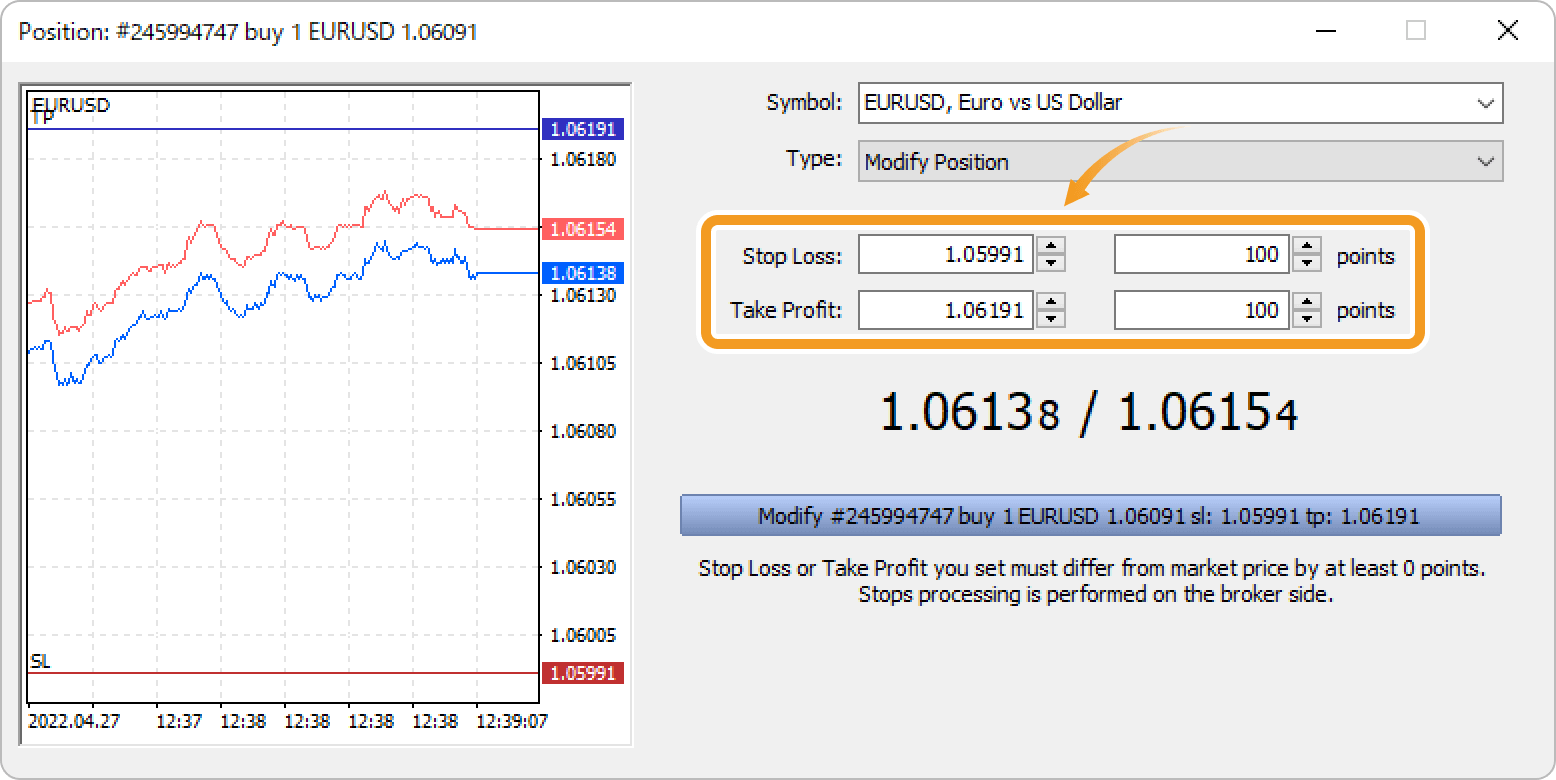Click the EURUSD label in the chart corner
Viewport: 1556px width, 780px height.
coord(70,105)
